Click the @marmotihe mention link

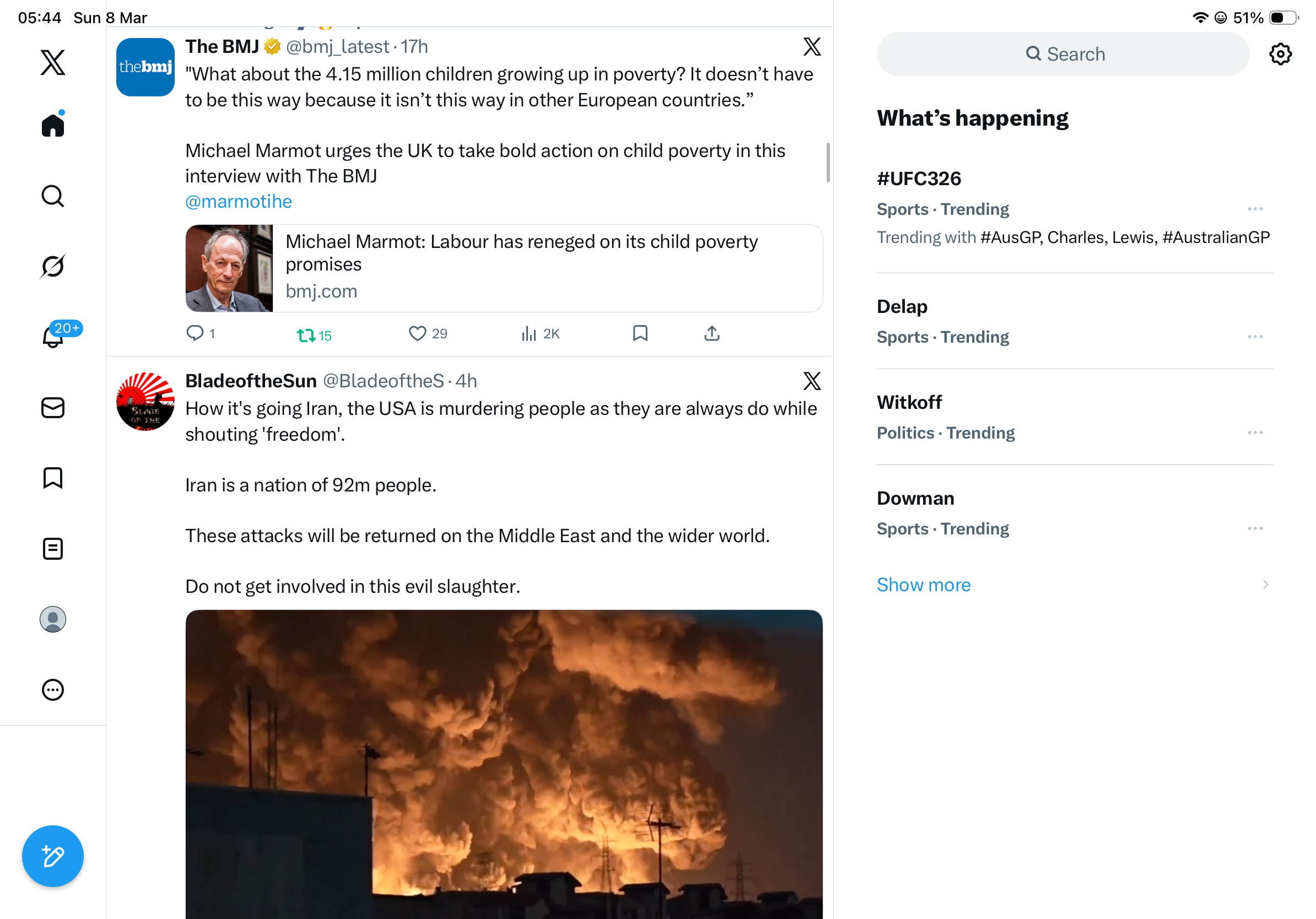tap(239, 202)
